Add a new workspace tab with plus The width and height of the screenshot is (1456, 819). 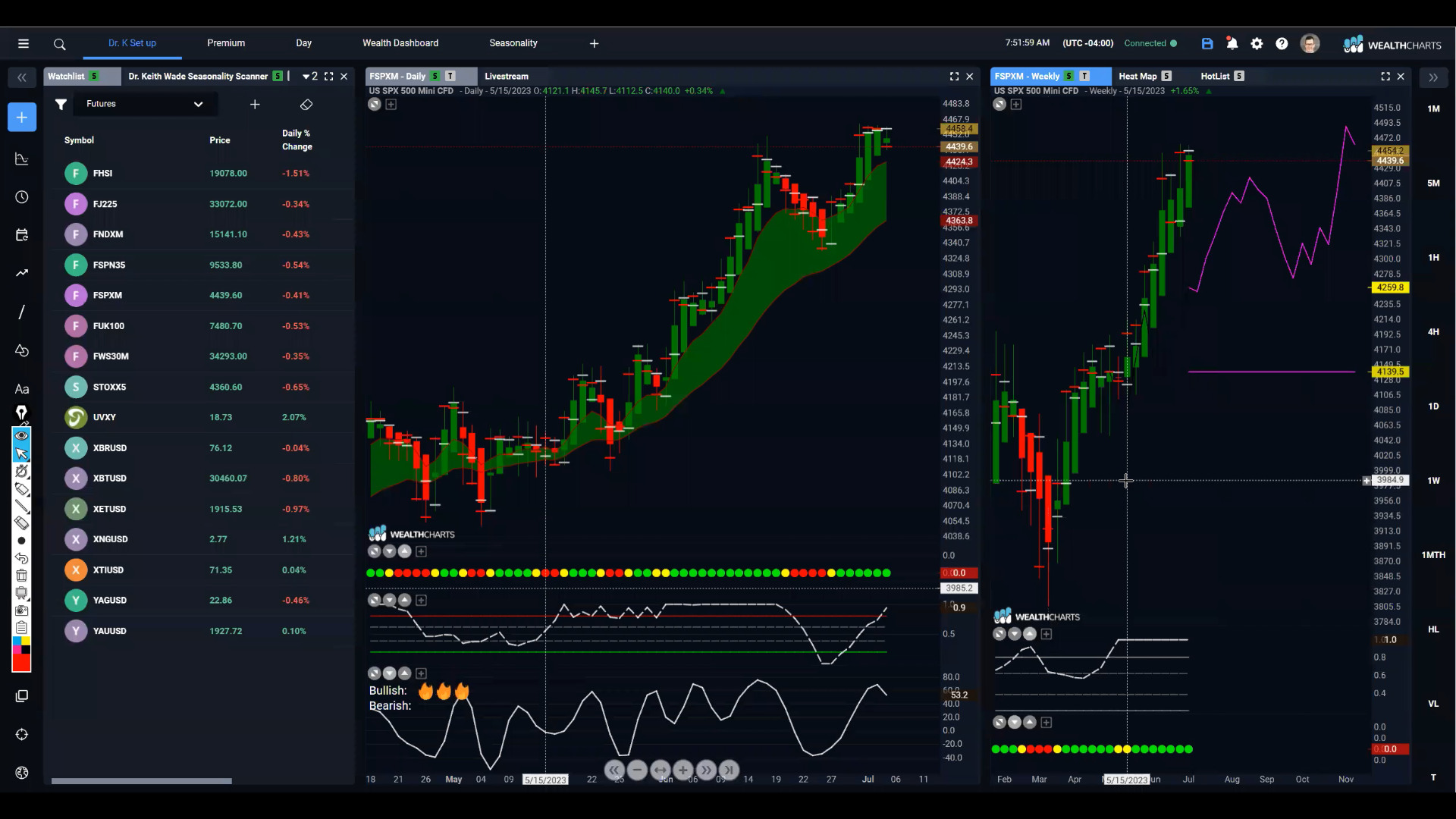(x=595, y=44)
